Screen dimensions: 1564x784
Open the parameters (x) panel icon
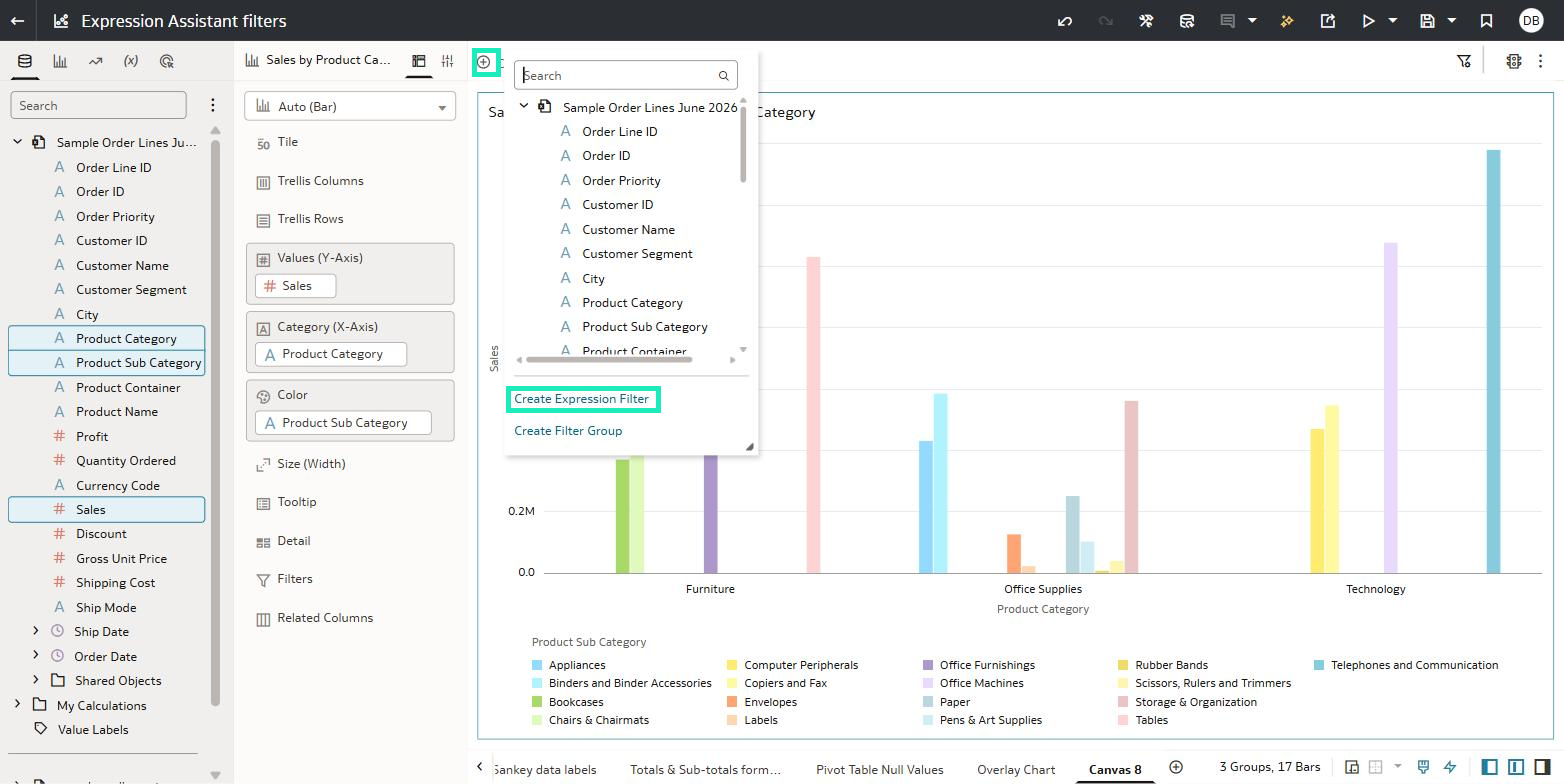click(x=131, y=61)
